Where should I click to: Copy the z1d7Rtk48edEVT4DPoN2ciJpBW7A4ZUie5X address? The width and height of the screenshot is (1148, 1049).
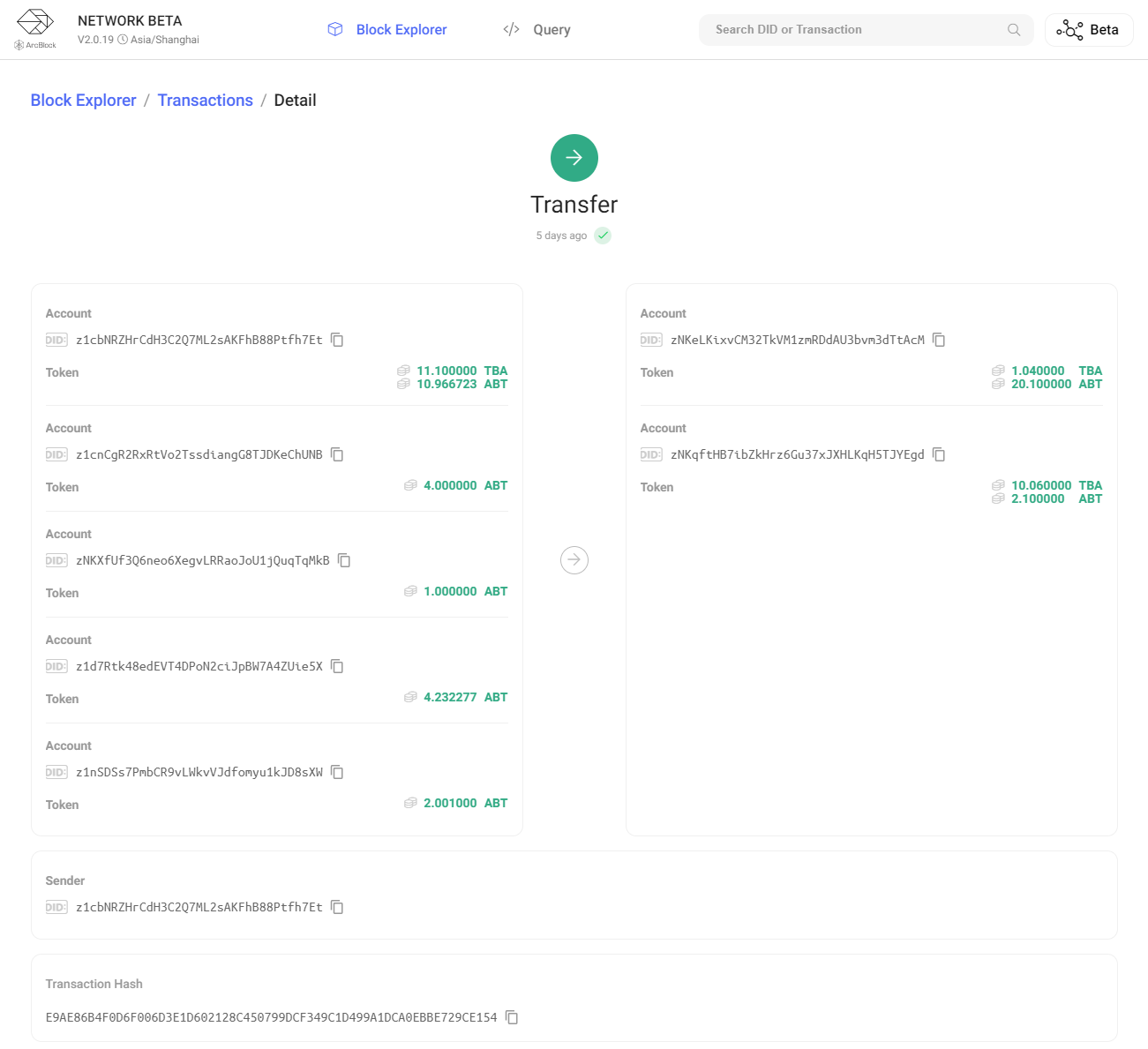[x=337, y=666]
